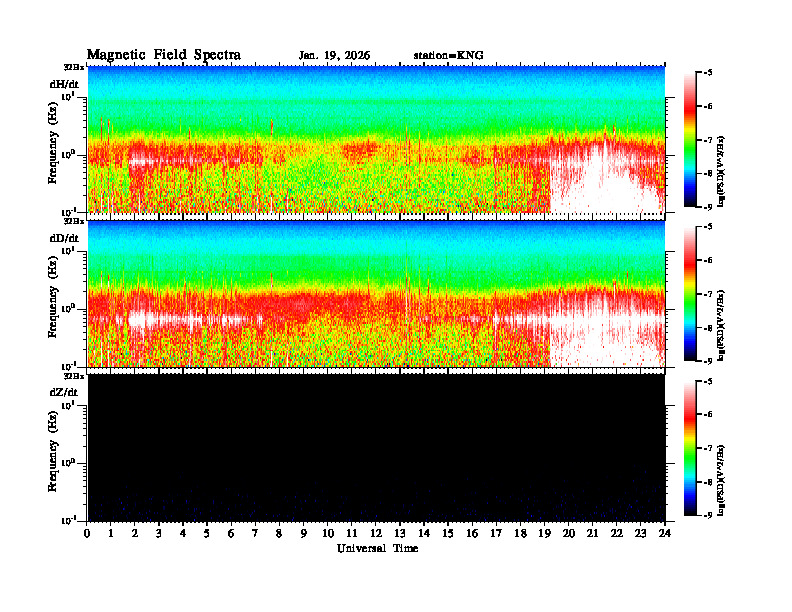Click hour 17 on the time axis
The width and height of the screenshot is (792, 612).
[x=496, y=534]
